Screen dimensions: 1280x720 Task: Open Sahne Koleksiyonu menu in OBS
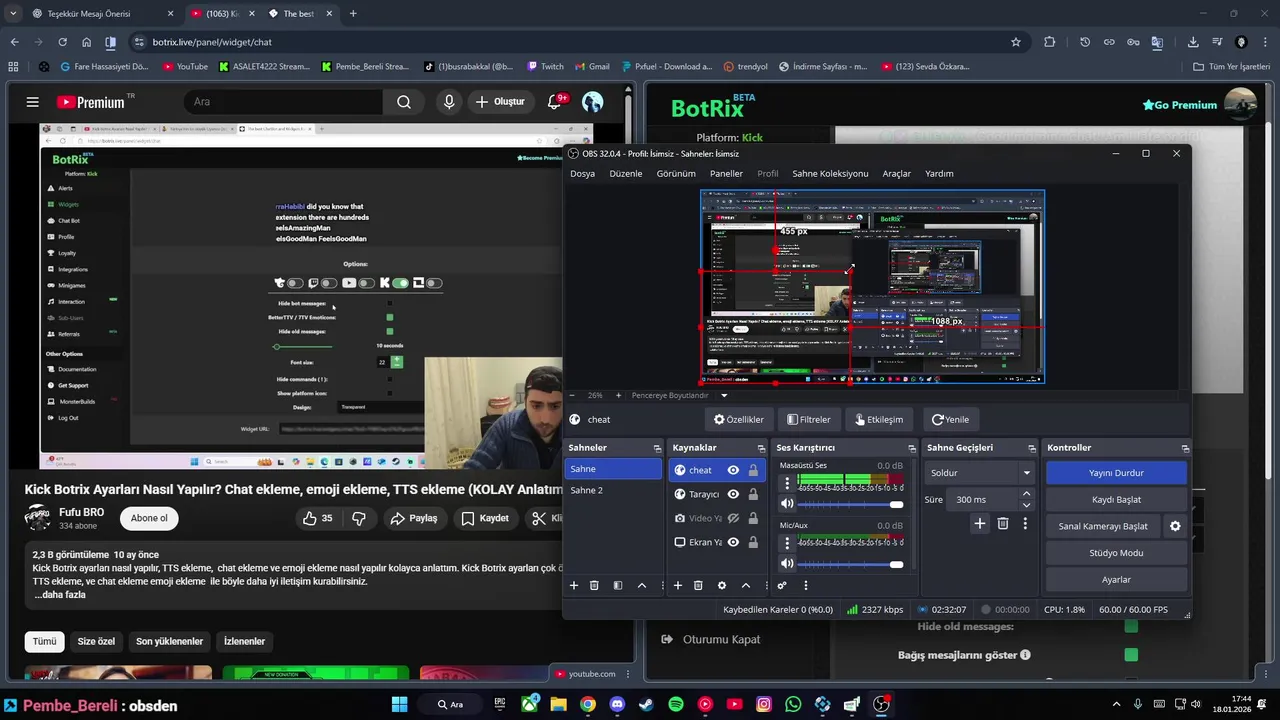830,174
